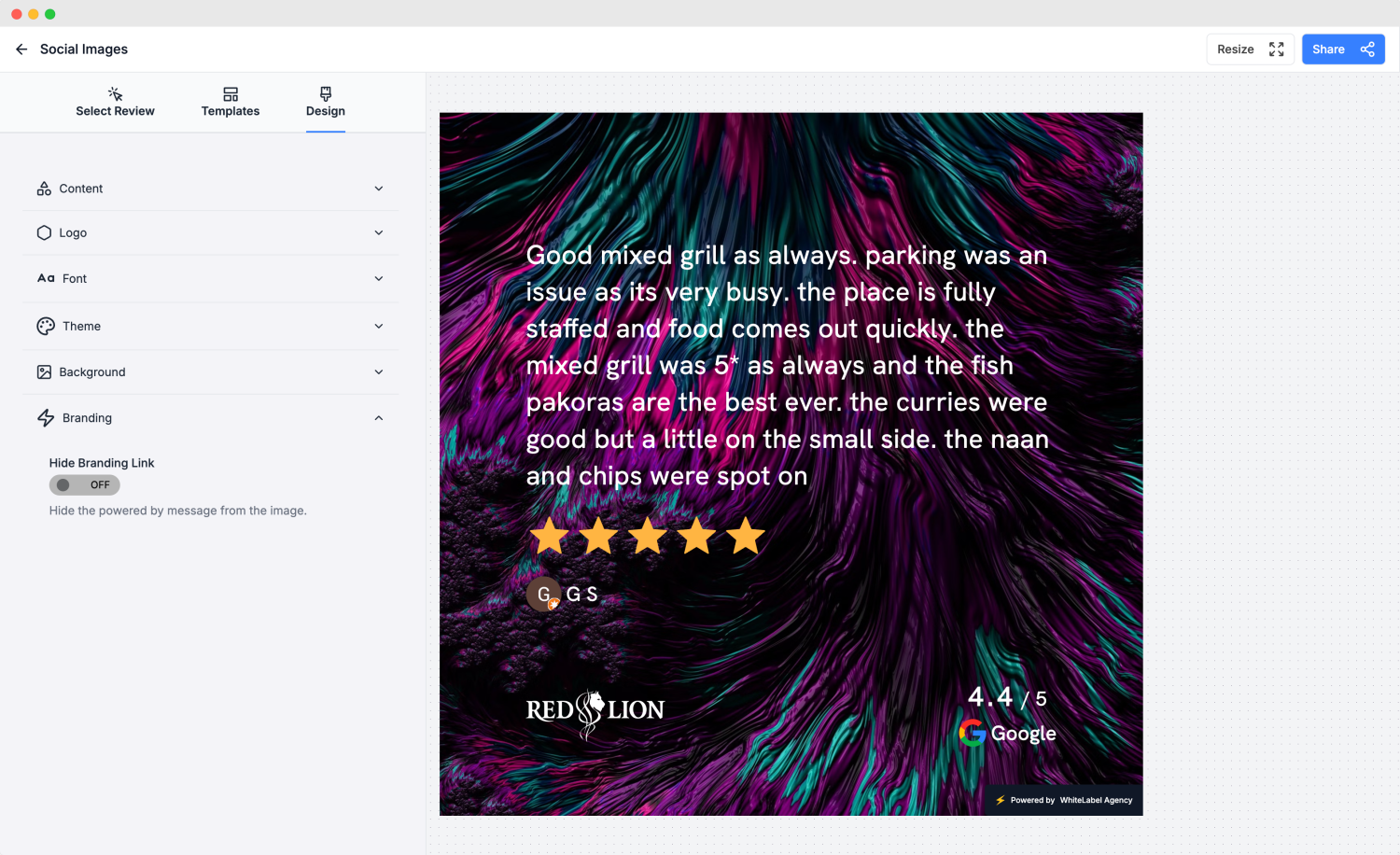Expand the Content section chevron
Screen dimensions: 1400x855
click(x=379, y=189)
